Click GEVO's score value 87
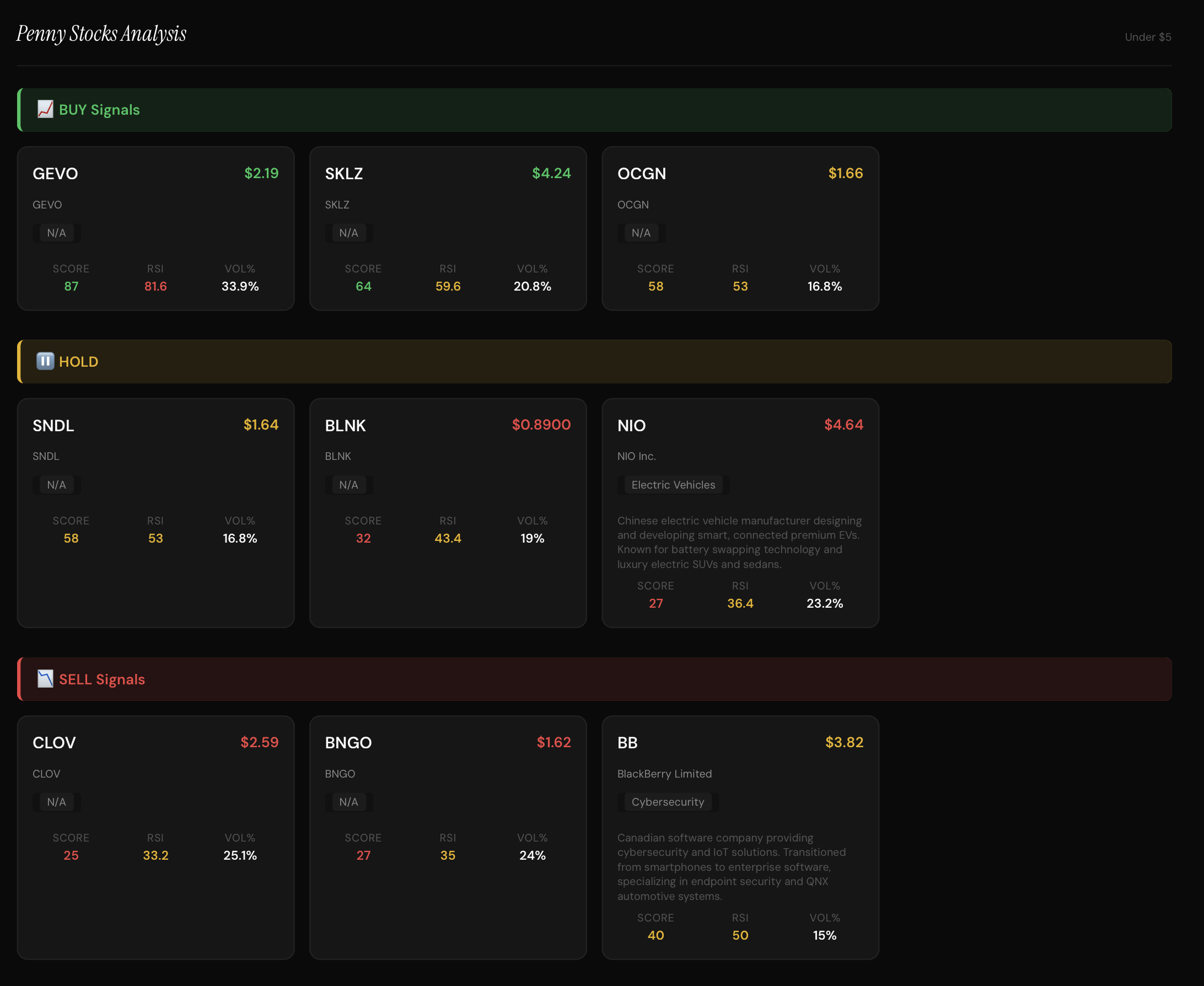The height and width of the screenshot is (986, 1204). (x=71, y=286)
